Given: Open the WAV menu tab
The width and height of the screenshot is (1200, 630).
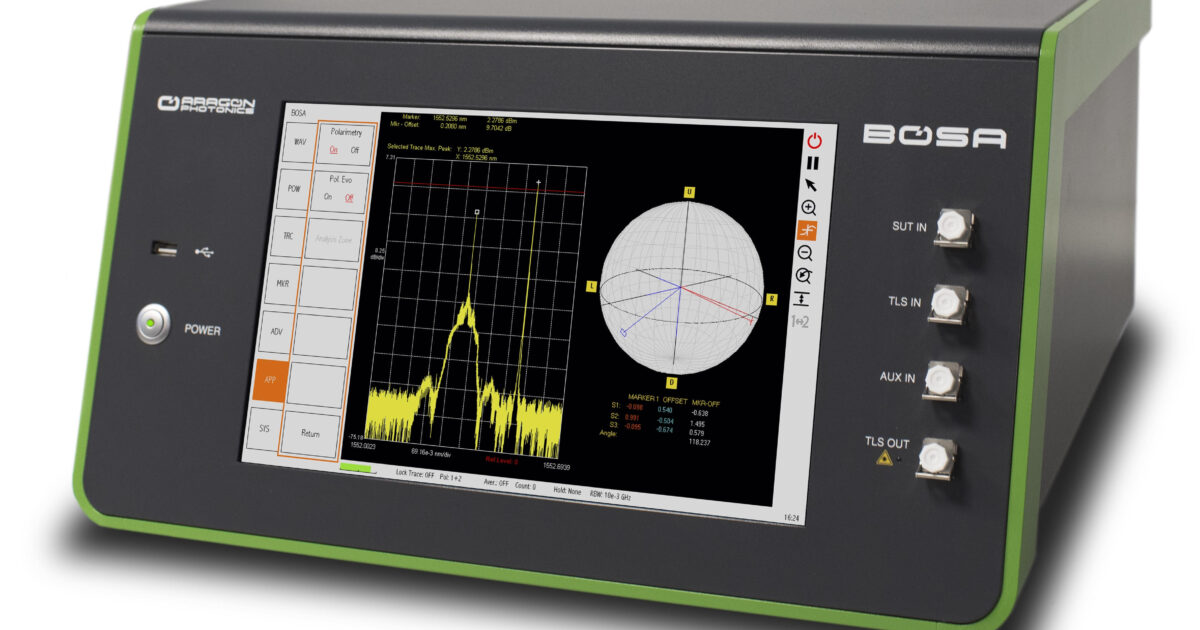Looking at the screenshot, I should tap(297, 142).
